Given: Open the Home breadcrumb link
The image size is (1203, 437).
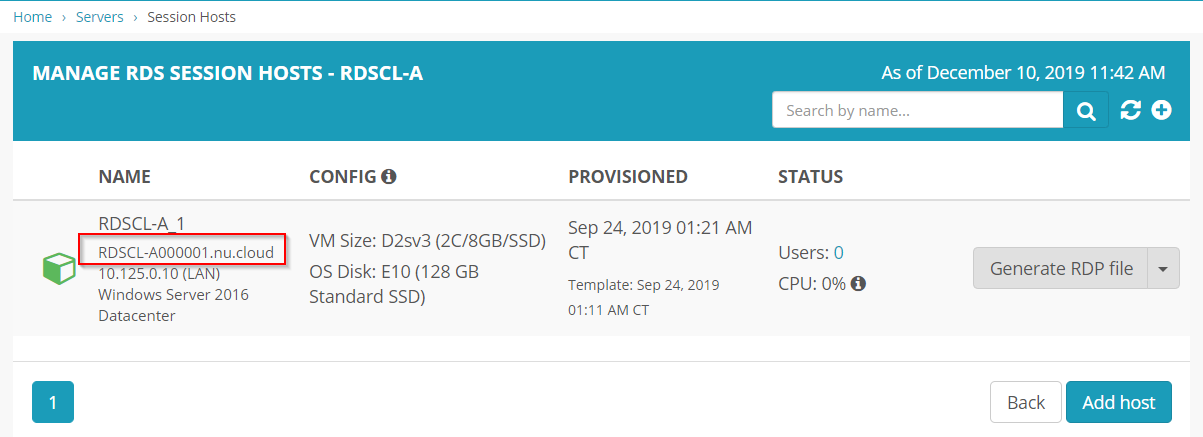Looking at the screenshot, I should [x=33, y=17].
